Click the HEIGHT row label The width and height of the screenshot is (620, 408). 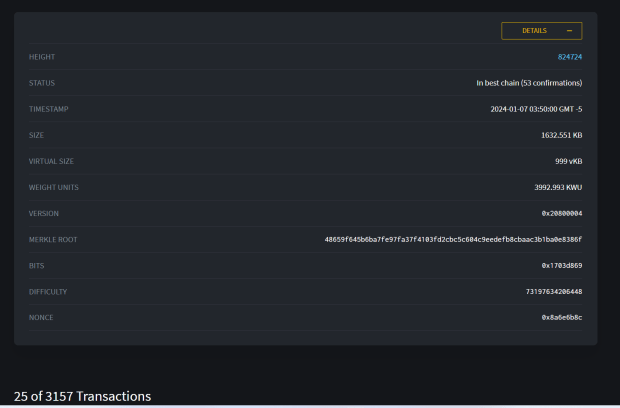coord(42,57)
